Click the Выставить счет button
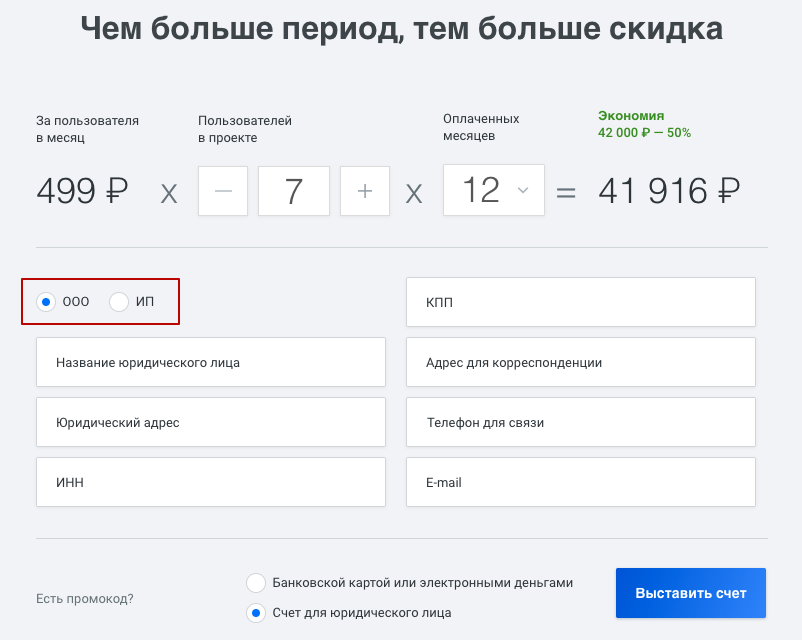802x640 pixels. coord(690,593)
